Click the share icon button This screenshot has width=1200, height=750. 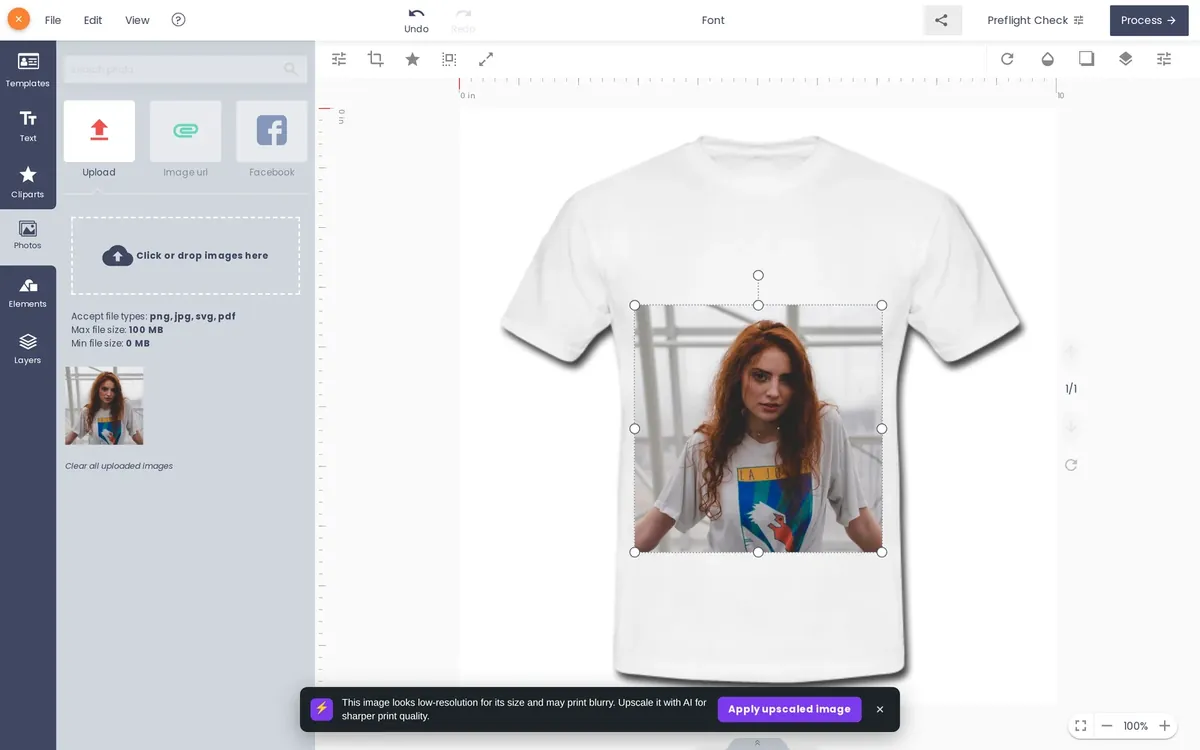pyautogui.click(x=941, y=20)
